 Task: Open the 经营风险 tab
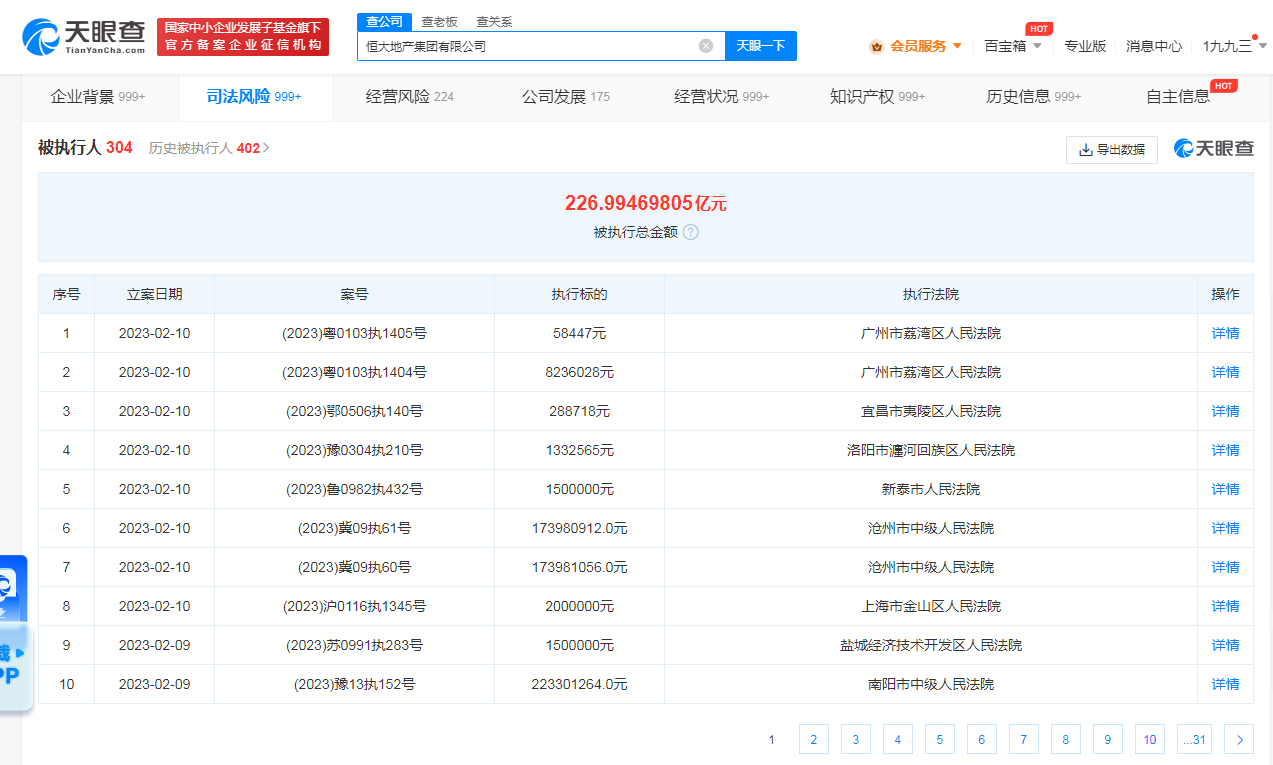(410, 97)
